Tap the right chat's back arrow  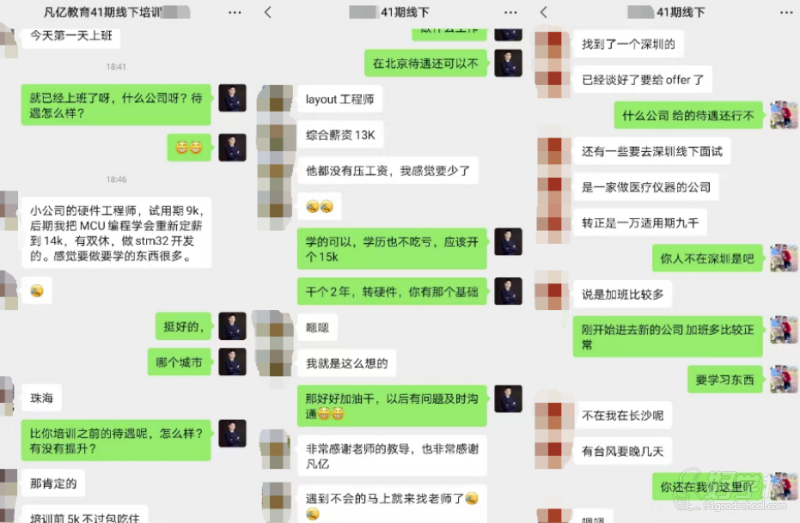pos(543,12)
